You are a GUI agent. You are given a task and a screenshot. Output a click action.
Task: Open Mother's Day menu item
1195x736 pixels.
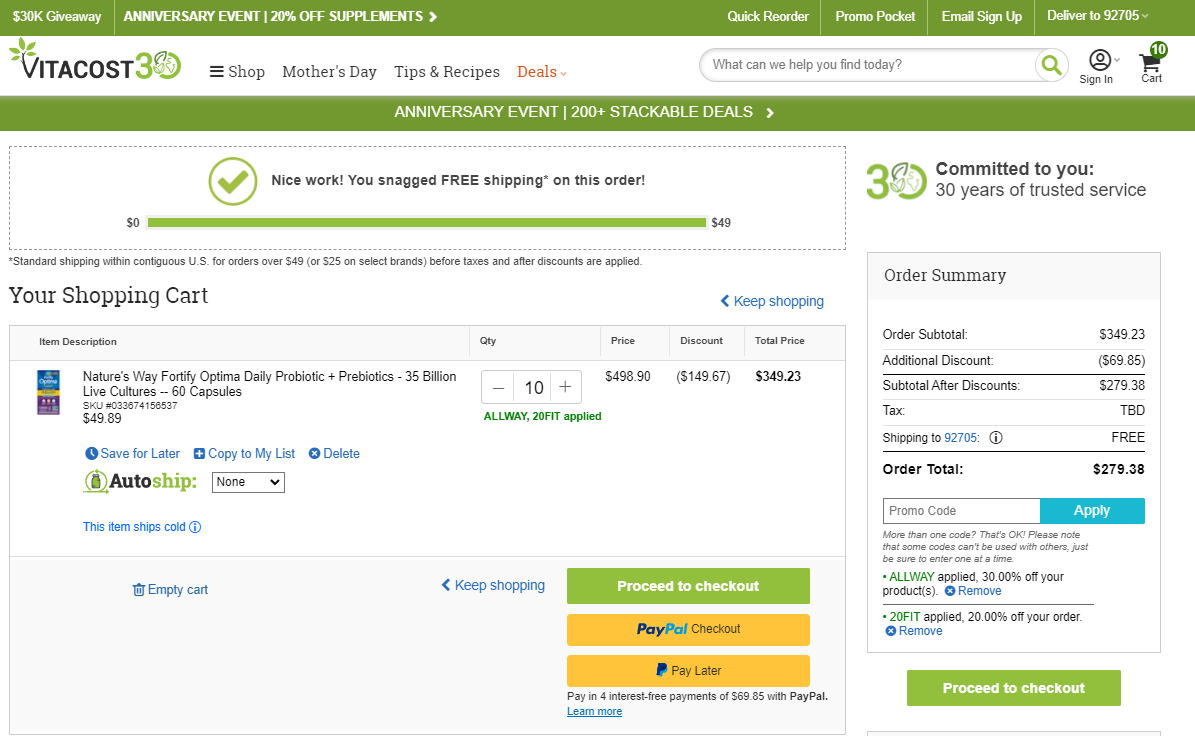329,72
